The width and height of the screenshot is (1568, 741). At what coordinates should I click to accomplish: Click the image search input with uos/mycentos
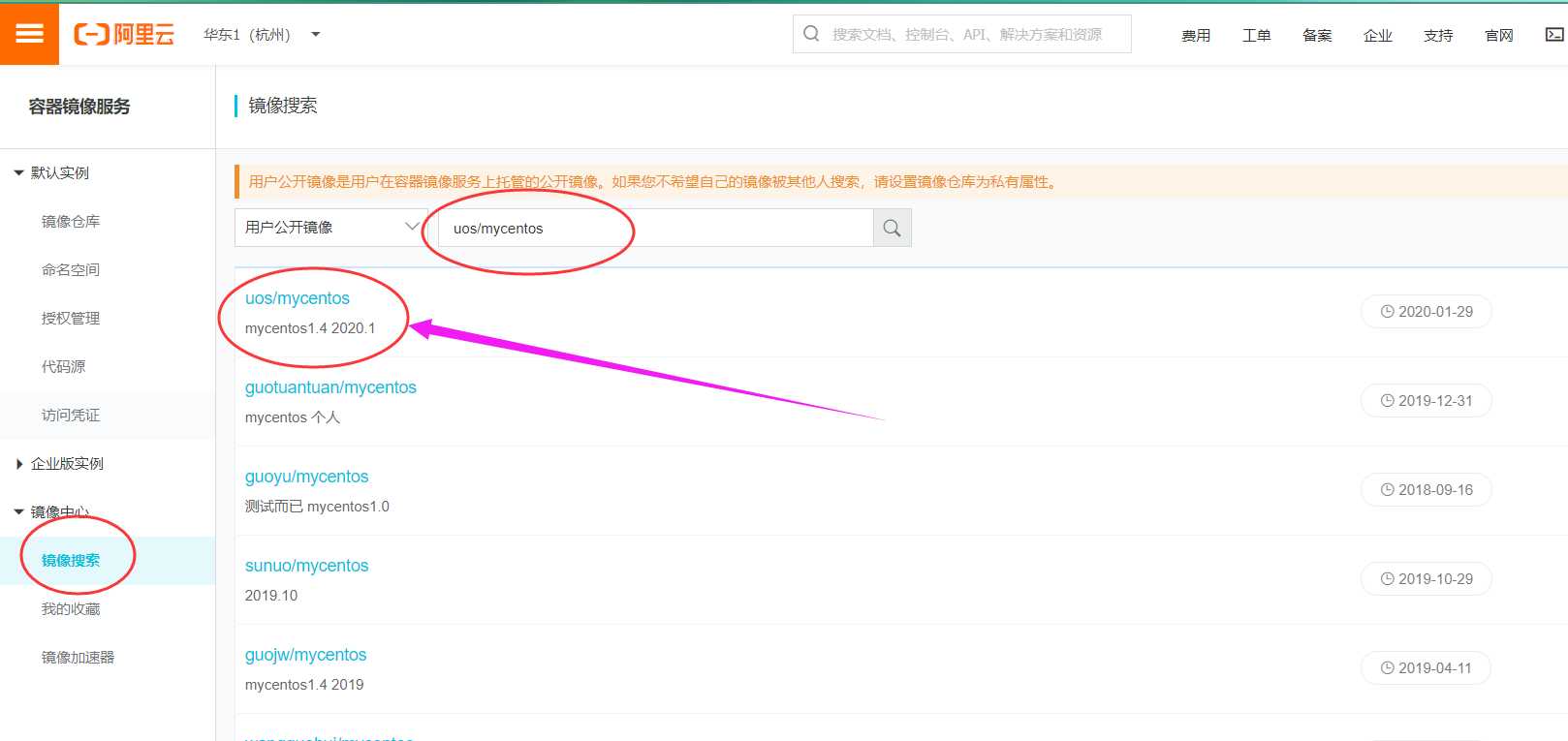click(655, 228)
